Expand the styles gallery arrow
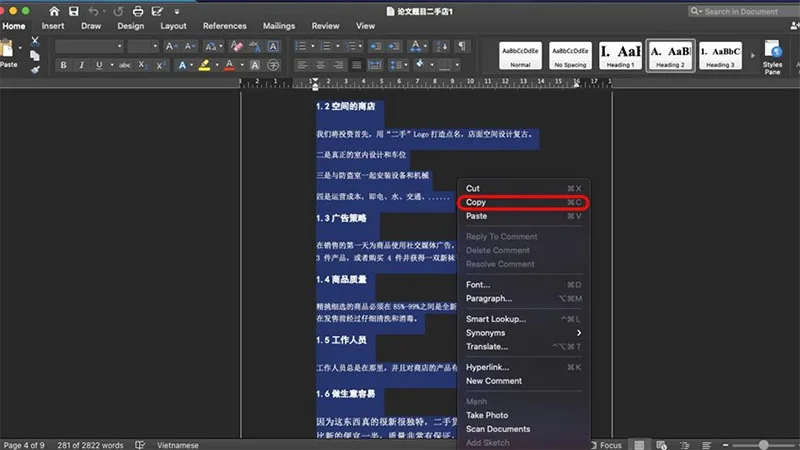Screen dimensions: 800x450 coord(753,56)
